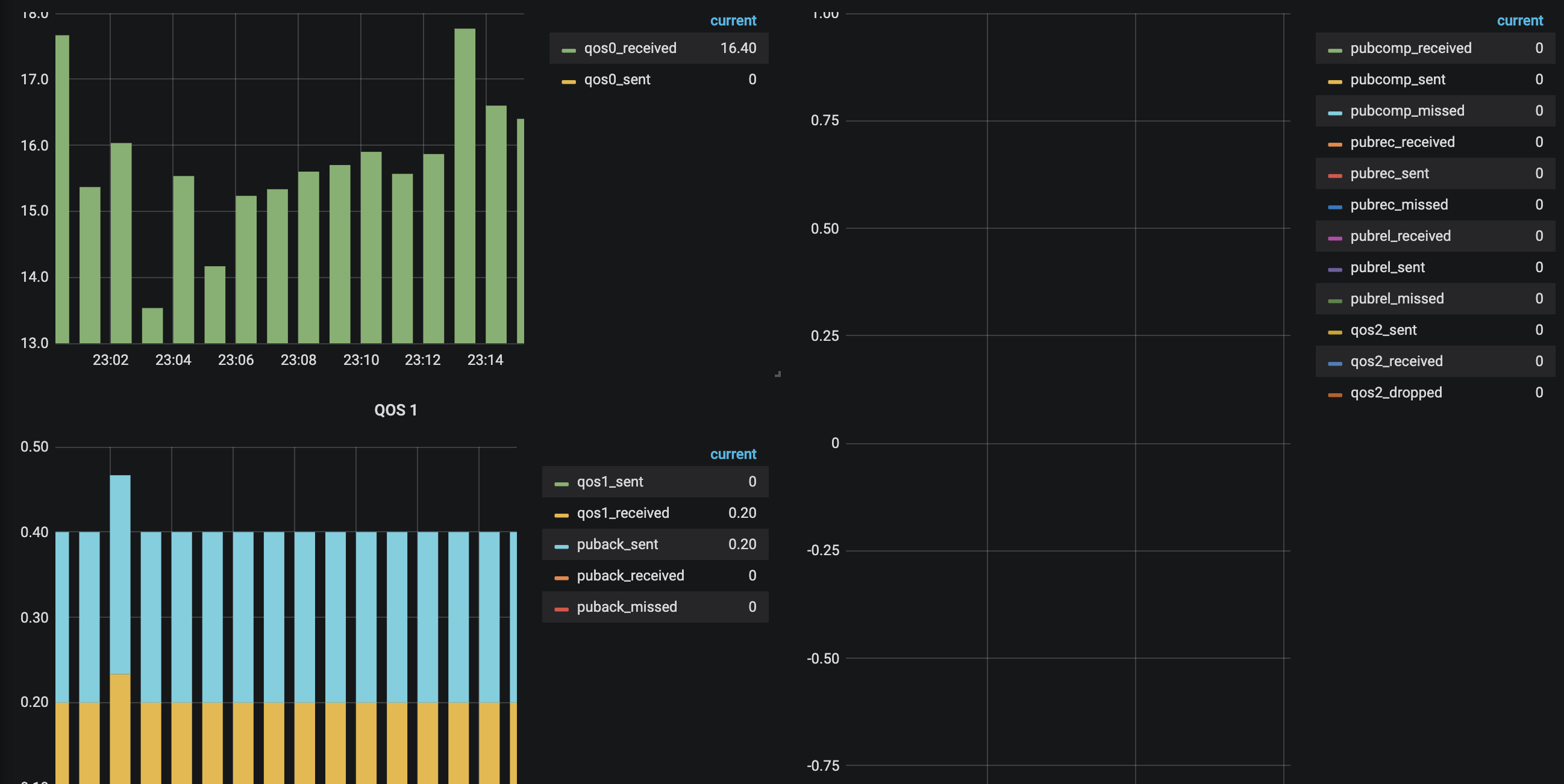Image resolution: width=1564 pixels, height=784 pixels.
Task: Click the puback_received orange swatch icon
Action: pyautogui.click(x=561, y=577)
